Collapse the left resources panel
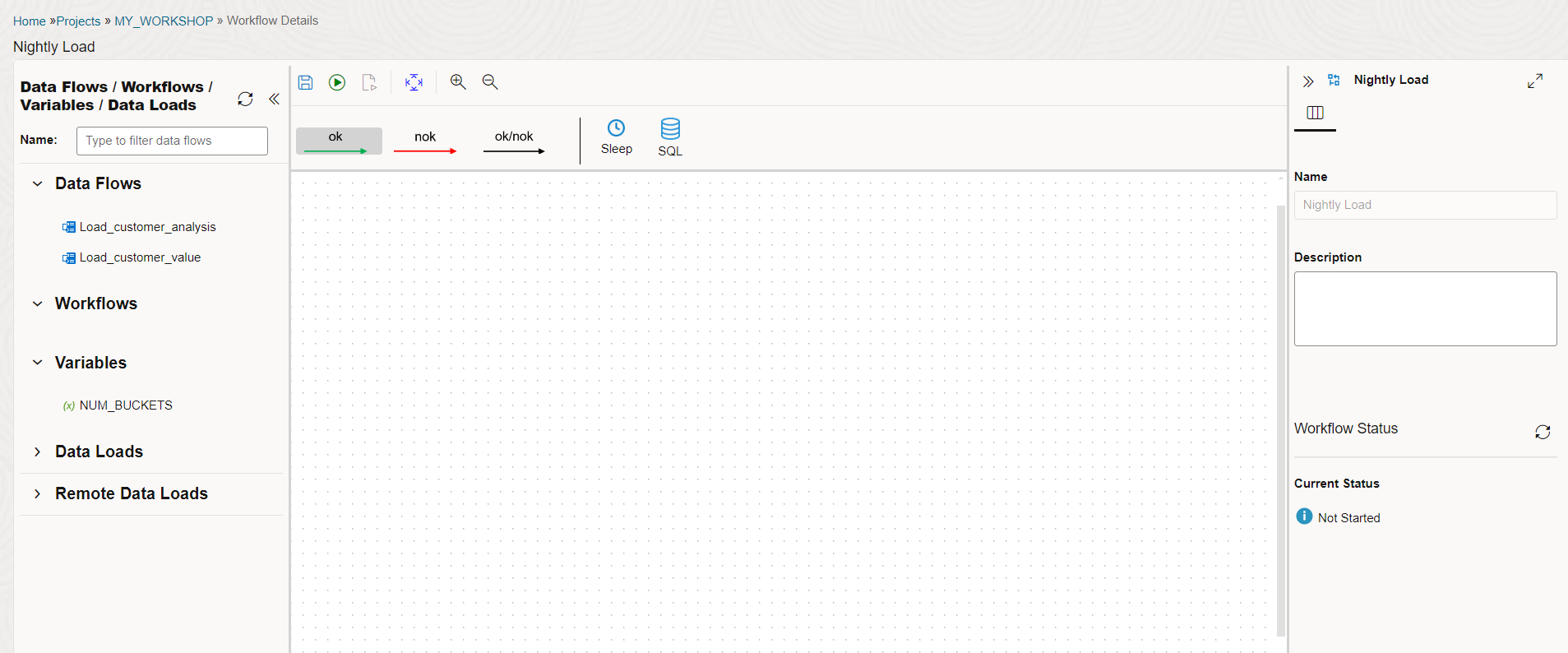This screenshot has width=1568, height=653. 274,99
